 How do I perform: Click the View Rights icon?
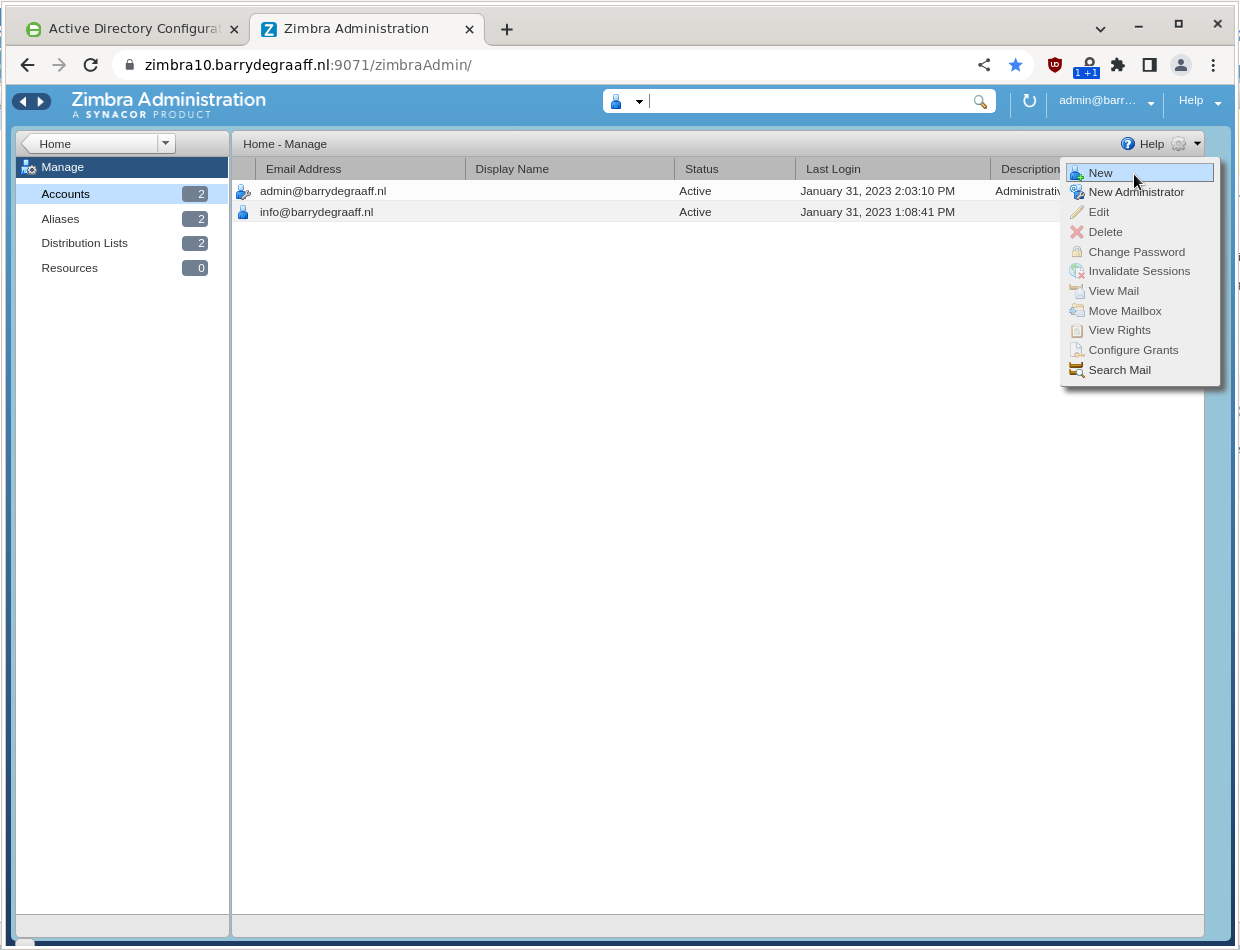click(x=1076, y=330)
